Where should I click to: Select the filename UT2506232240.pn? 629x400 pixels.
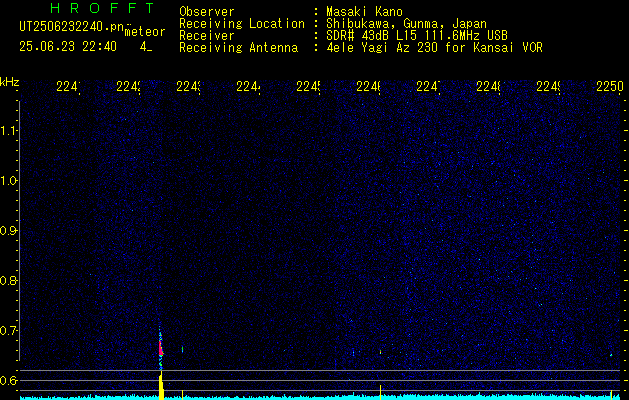(71, 27)
